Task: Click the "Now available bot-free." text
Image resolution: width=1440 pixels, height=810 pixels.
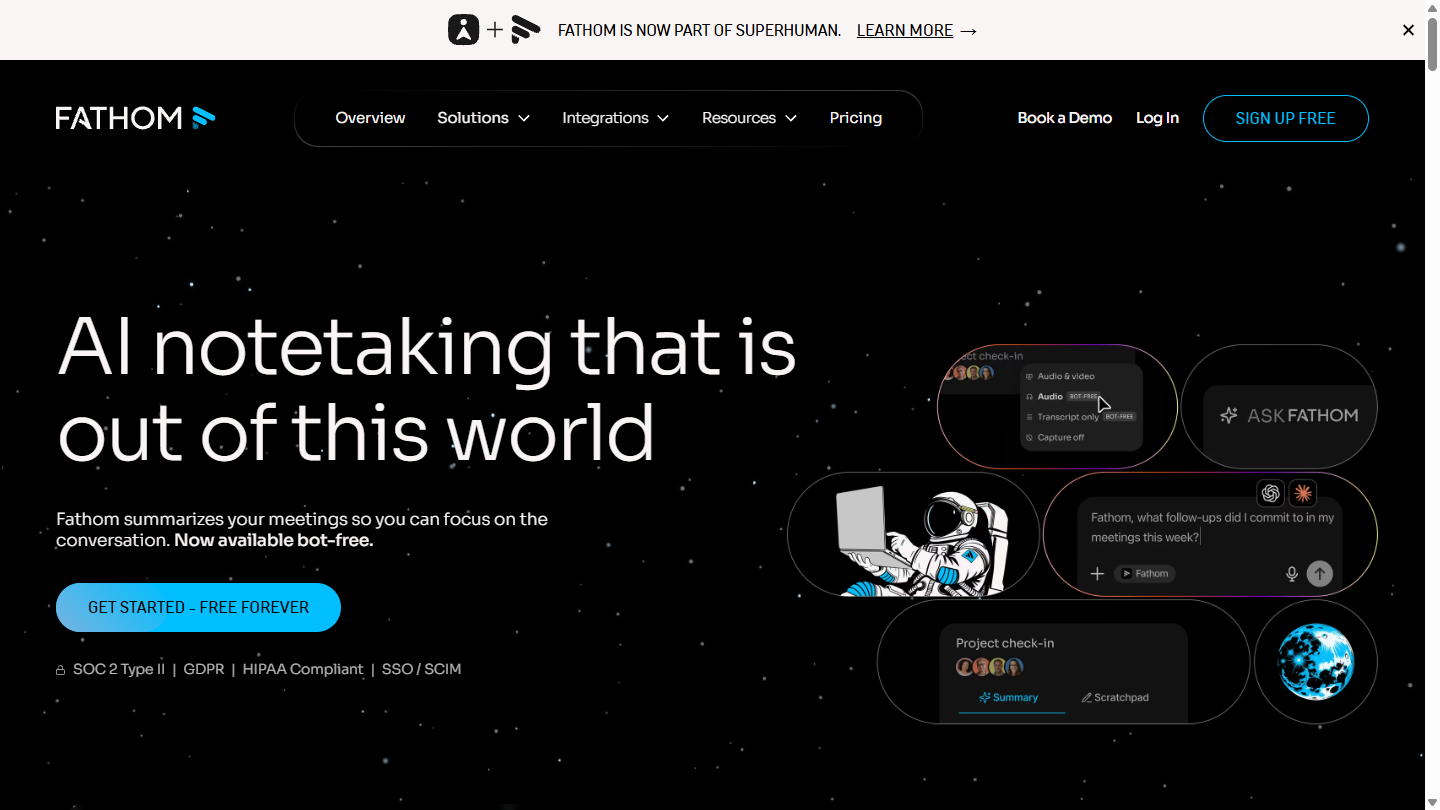Action: [274, 540]
